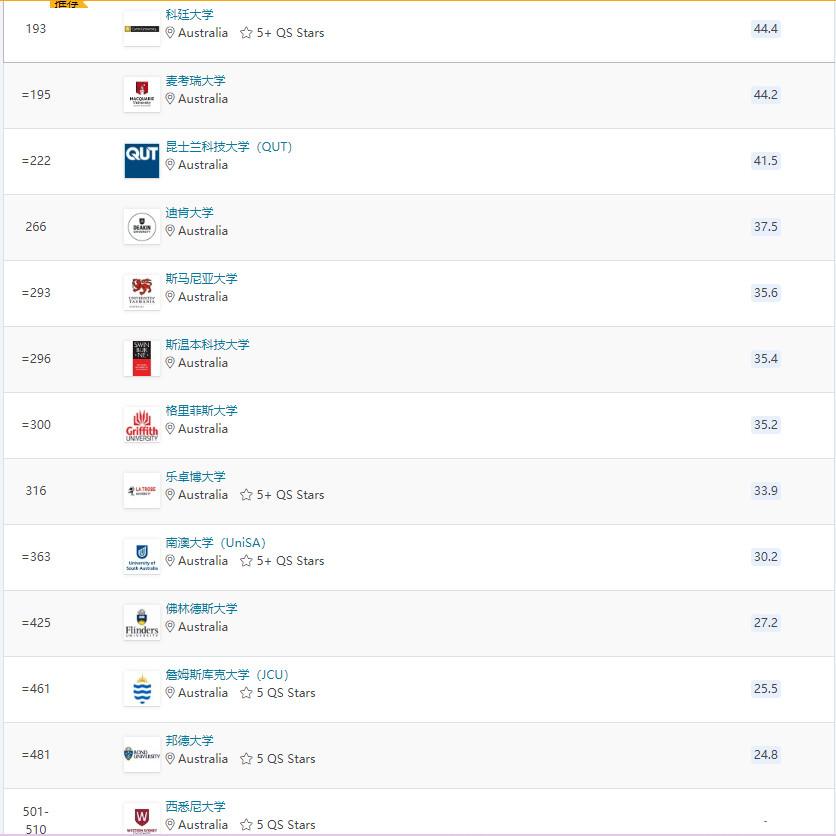Click the La Trobe University logo

[142, 491]
